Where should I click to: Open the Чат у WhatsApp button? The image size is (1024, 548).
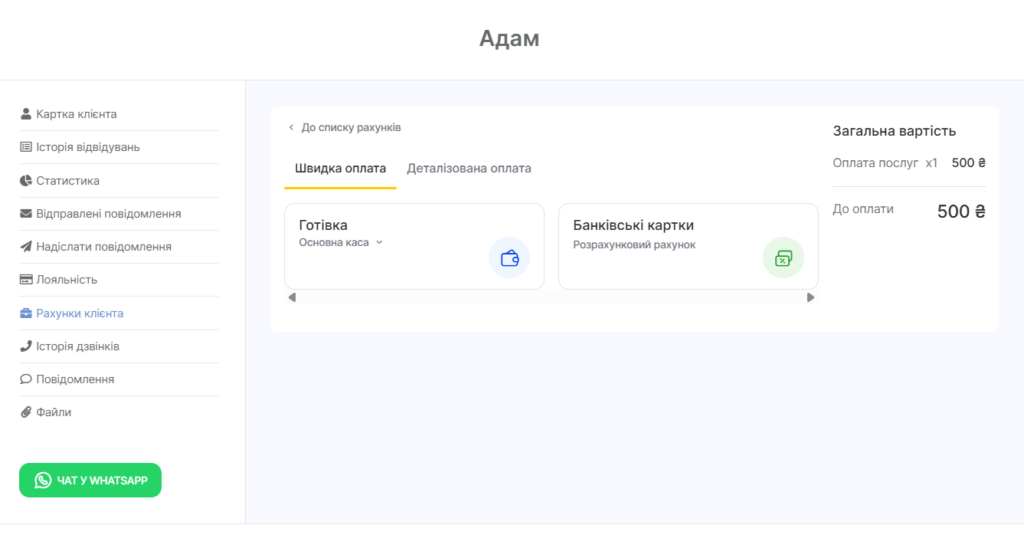tap(90, 480)
